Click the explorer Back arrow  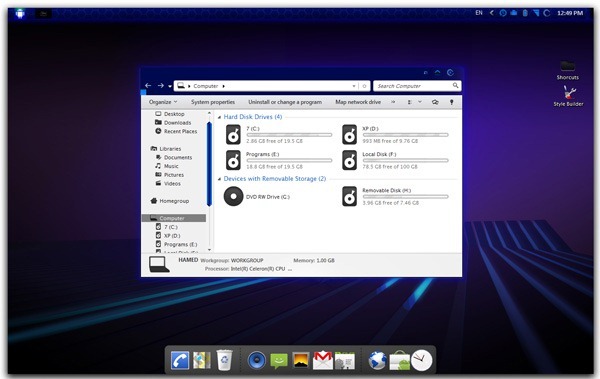tap(148, 86)
